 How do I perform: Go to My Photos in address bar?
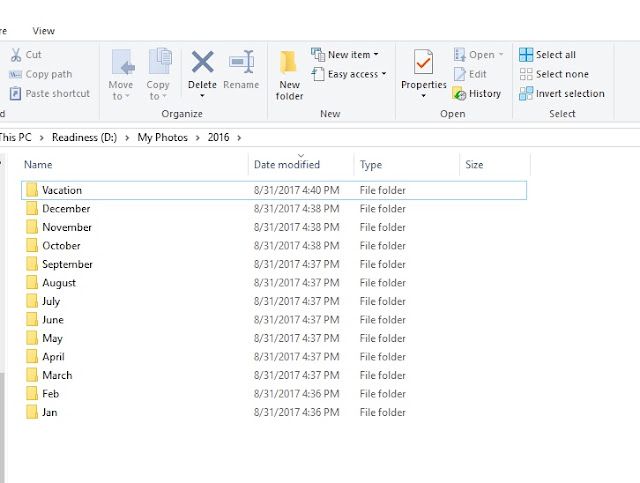point(162,138)
